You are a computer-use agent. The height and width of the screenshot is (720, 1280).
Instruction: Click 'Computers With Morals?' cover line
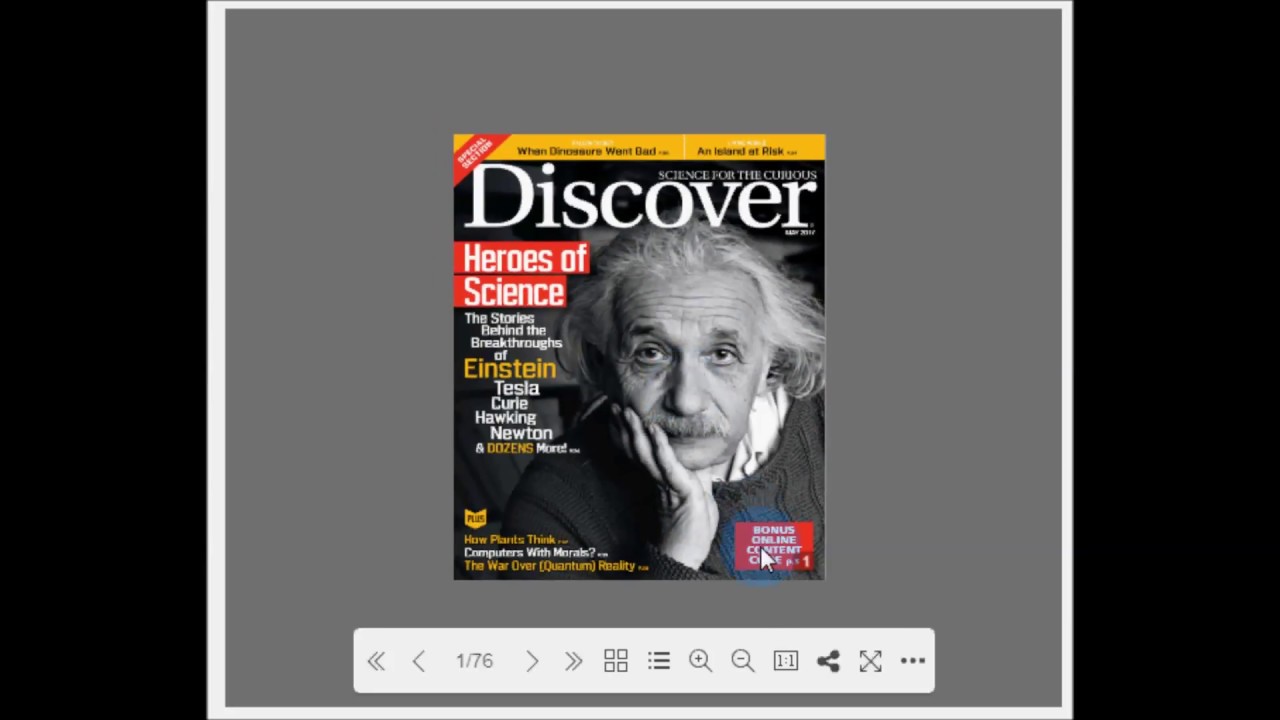click(x=534, y=552)
